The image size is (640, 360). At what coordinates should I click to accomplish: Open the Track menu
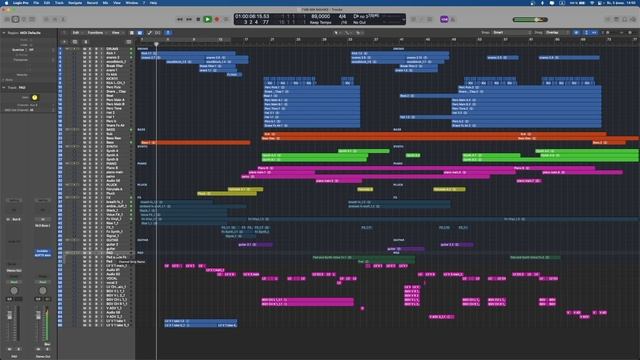pos(59,3)
